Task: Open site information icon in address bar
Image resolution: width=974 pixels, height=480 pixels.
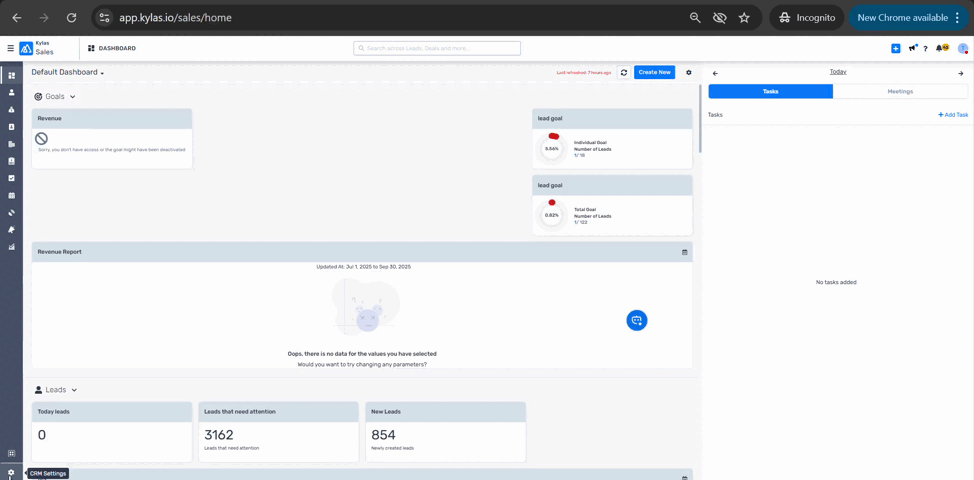Action: tap(104, 17)
